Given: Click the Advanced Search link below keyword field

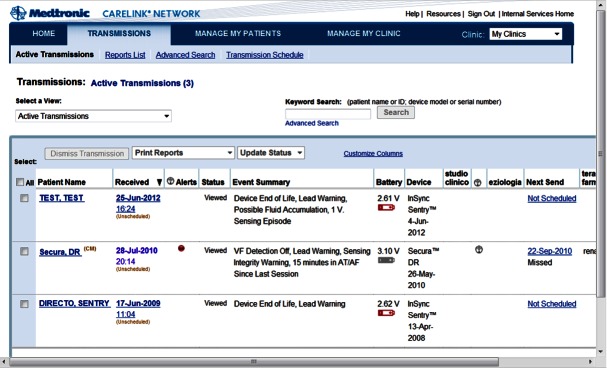Looking at the screenshot, I should (x=312, y=123).
